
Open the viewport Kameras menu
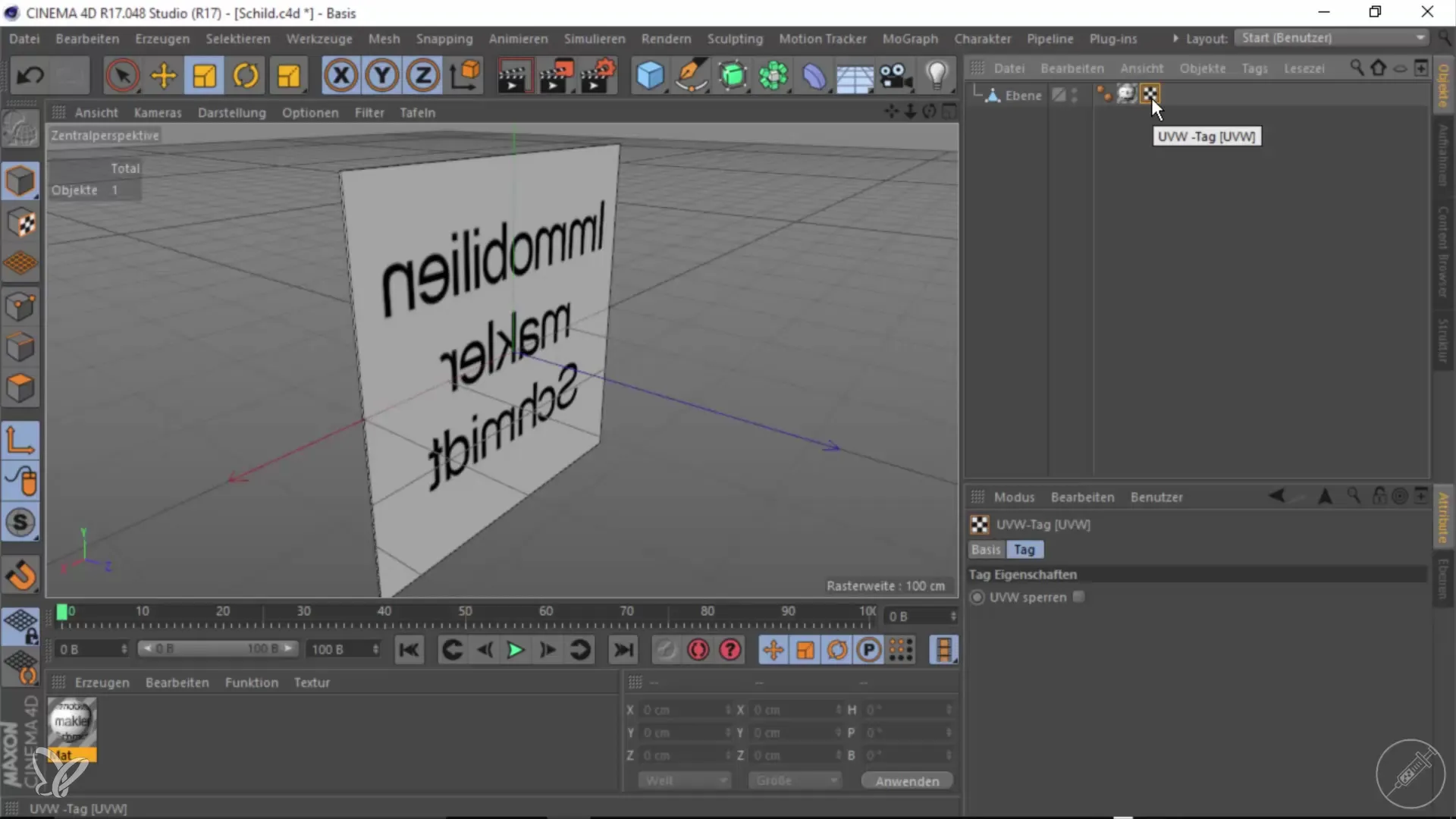158,112
